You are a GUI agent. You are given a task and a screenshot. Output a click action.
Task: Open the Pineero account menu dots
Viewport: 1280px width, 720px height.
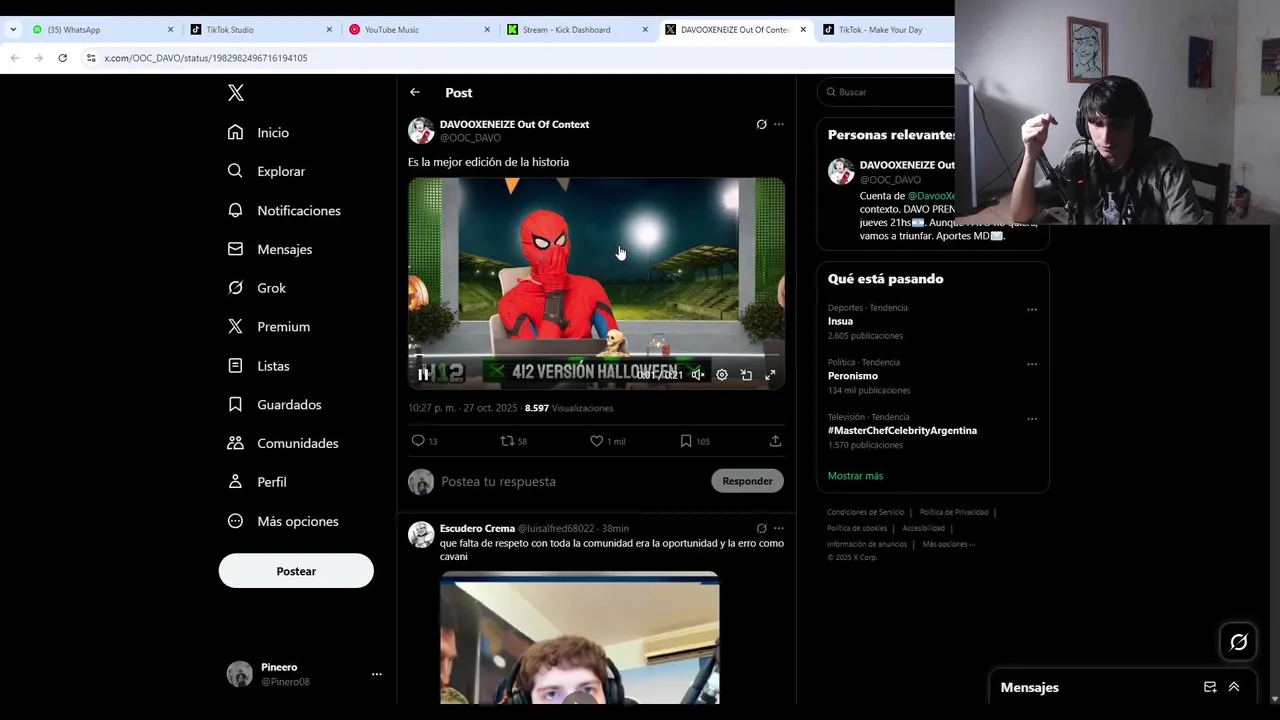pyautogui.click(x=376, y=674)
